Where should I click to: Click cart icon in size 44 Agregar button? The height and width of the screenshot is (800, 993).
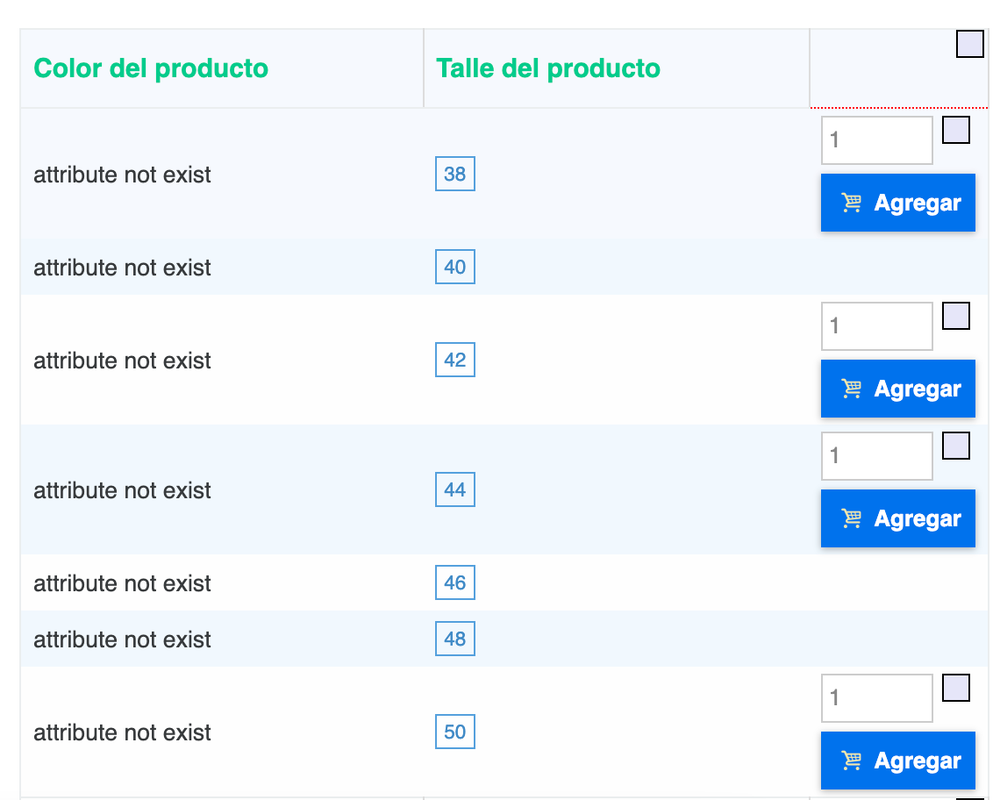851,519
